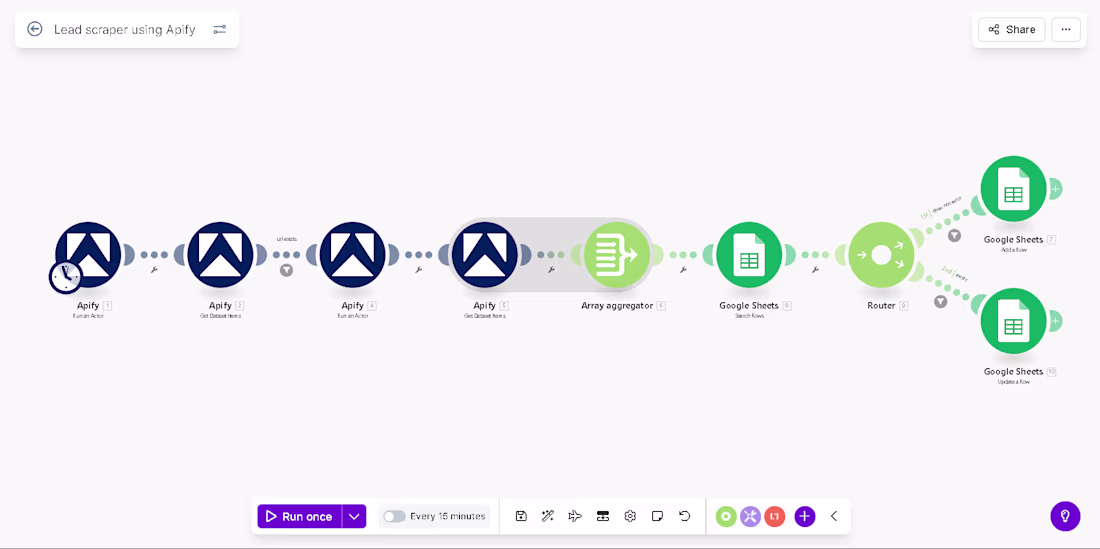Open Google Sheets Update a Row module 10
This screenshot has height=549, width=1100.
(1013, 320)
